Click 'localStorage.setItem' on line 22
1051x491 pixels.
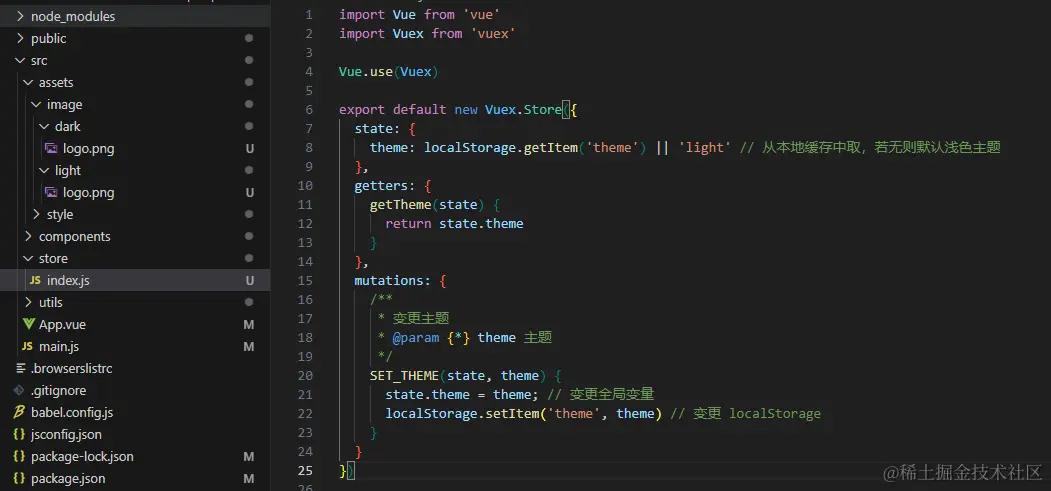click(x=462, y=414)
